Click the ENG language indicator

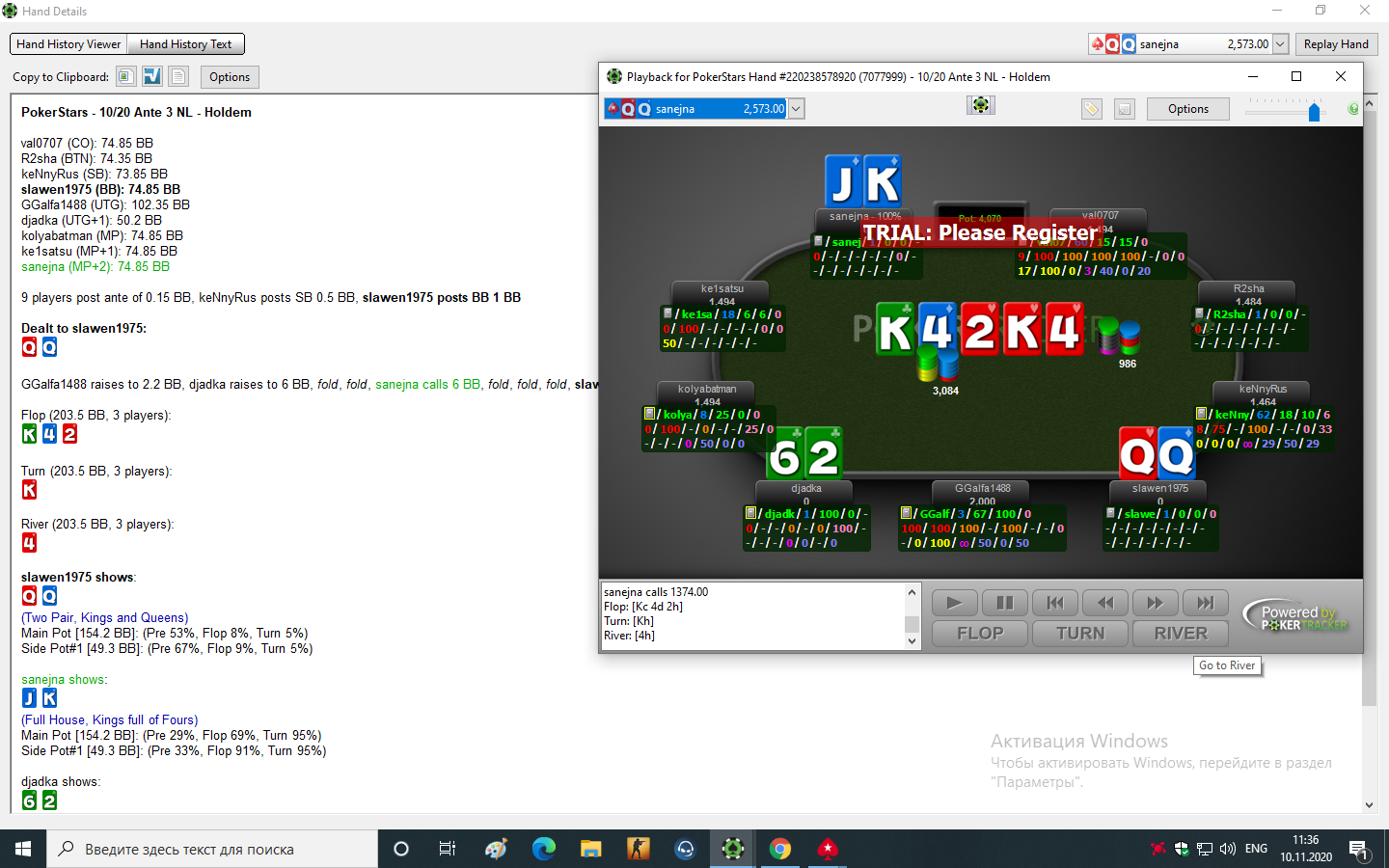1256,849
